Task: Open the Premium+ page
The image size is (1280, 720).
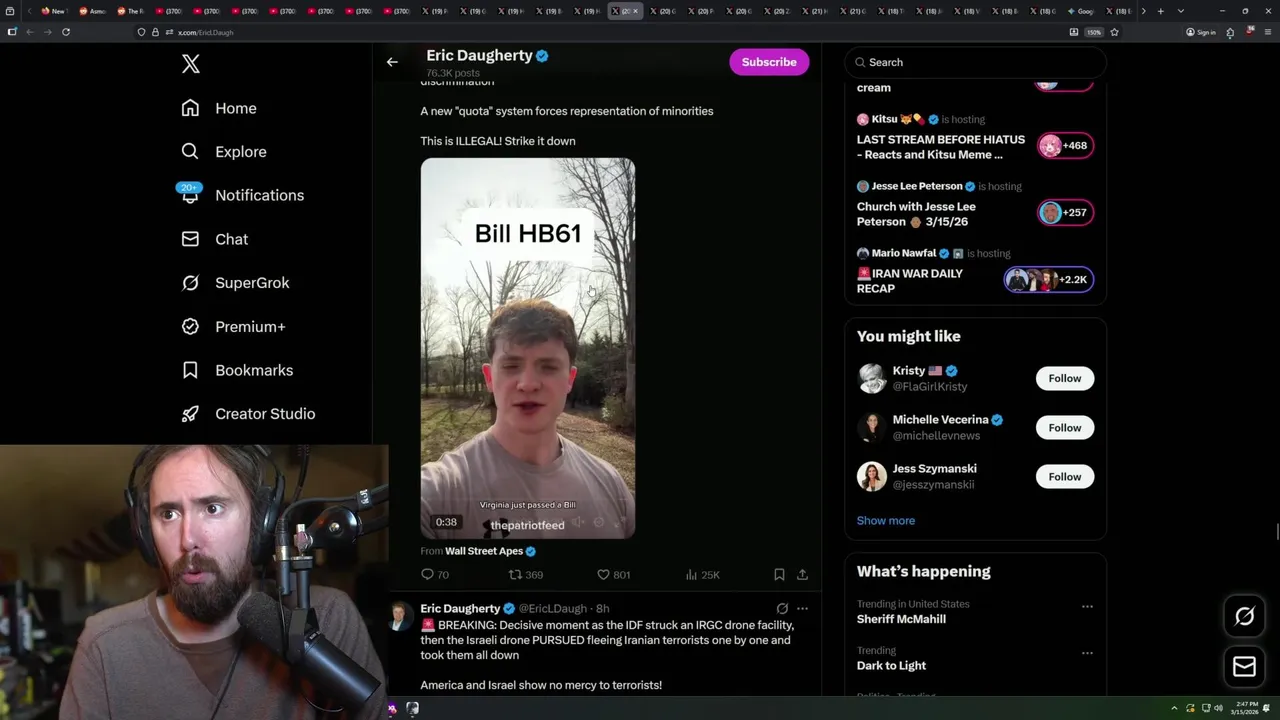Action: pyautogui.click(x=233, y=326)
